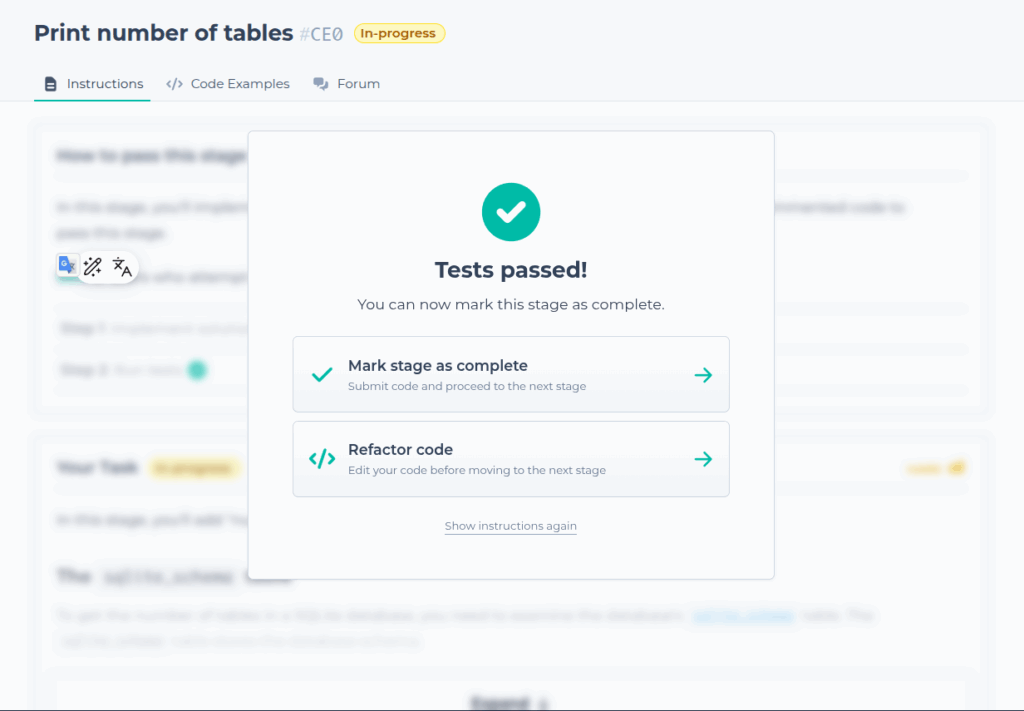Screen dimensions: 1024x711
Task: Click the magic wand sparkle icon
Action: click(x=93, y=266)
